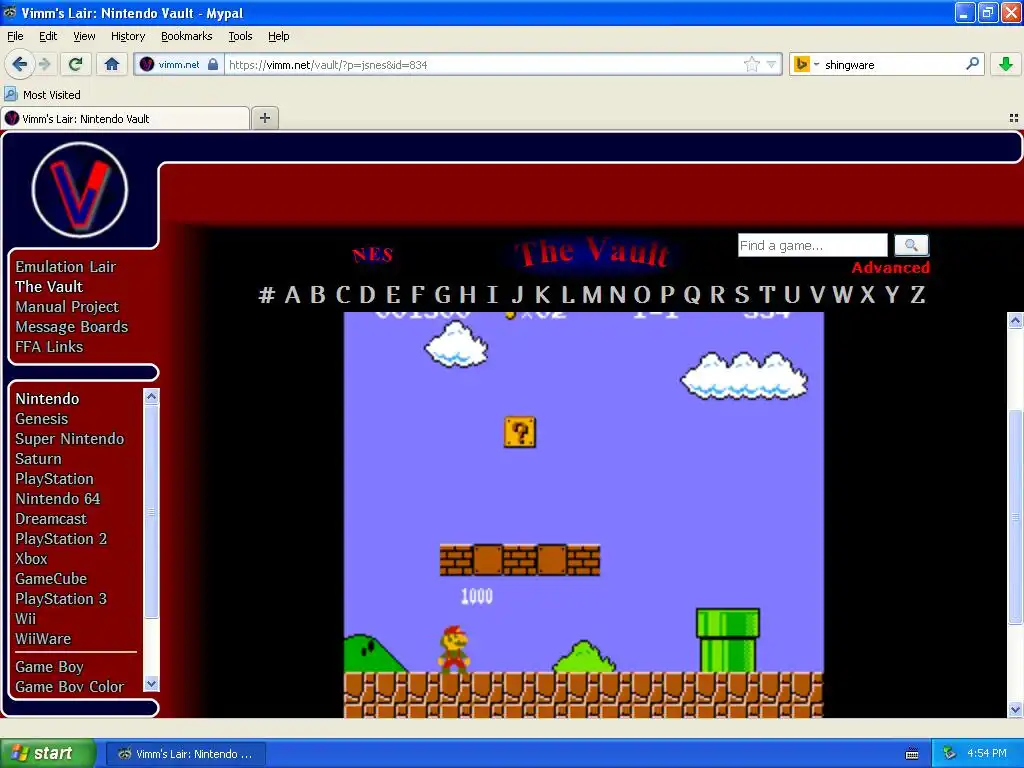Click the Super Mario emulator game screen
1024x768 pixels.
click(x=584, y=515)
